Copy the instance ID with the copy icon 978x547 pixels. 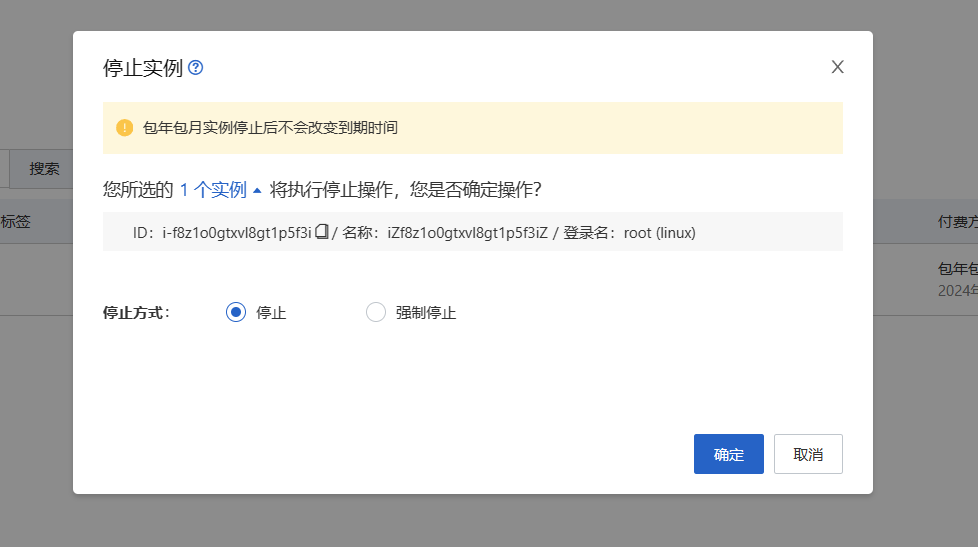point(322,232)
